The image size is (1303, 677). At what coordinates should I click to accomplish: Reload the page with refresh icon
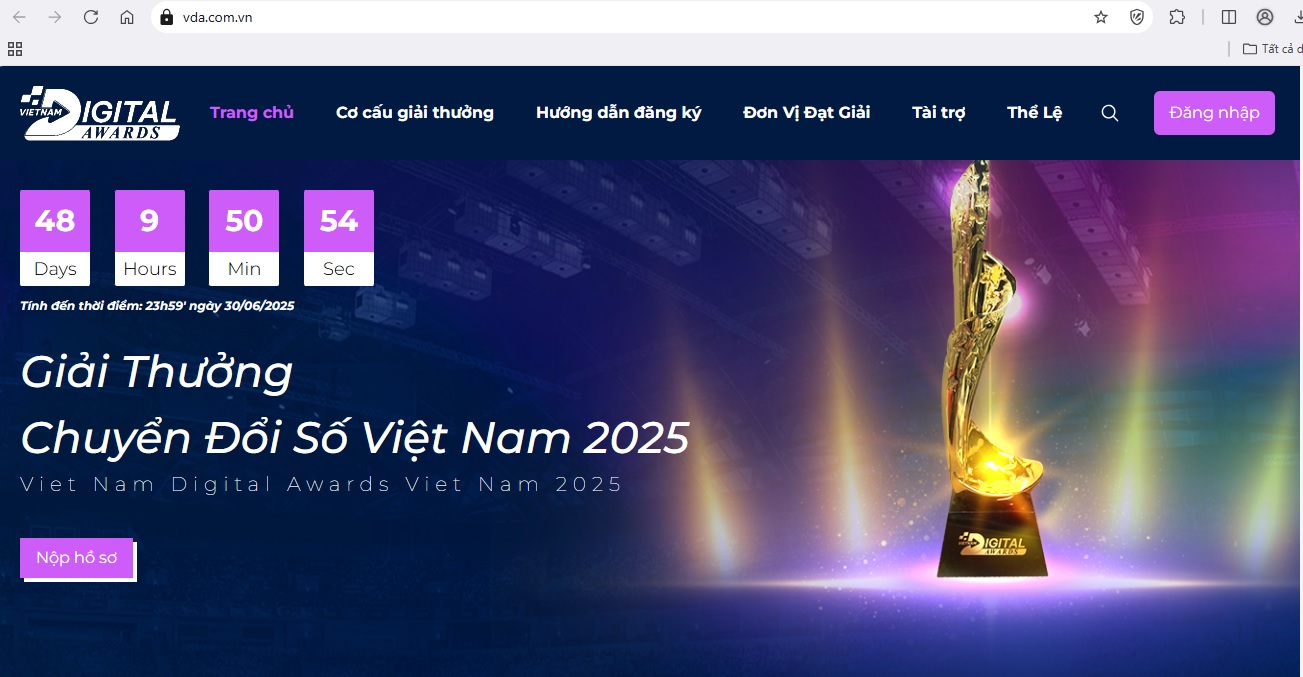(91, 17)
